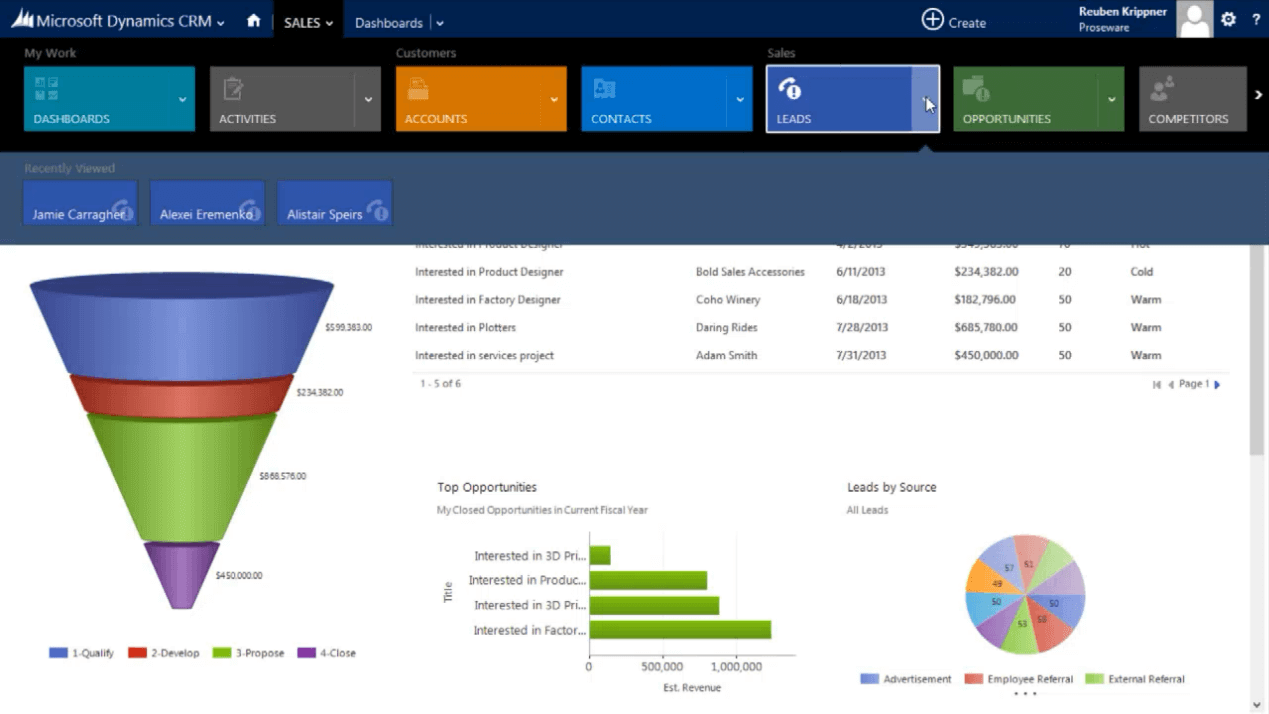Select the Contacts tile
1269x714 pixels.
pyautogui.click(x=658, y=98)
